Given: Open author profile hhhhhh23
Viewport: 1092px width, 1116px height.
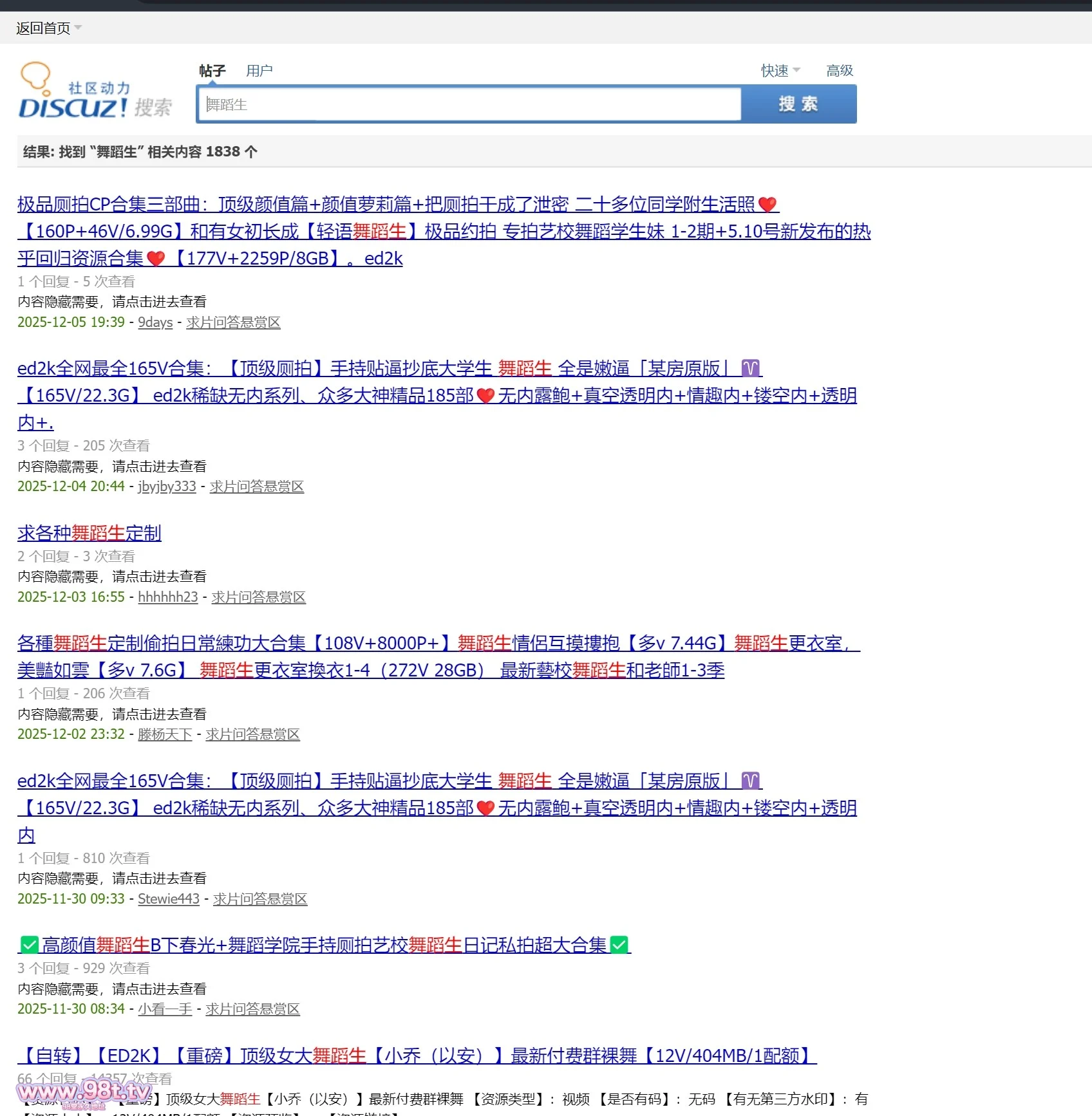Looking at the screenshot, I should click(167, 597).
